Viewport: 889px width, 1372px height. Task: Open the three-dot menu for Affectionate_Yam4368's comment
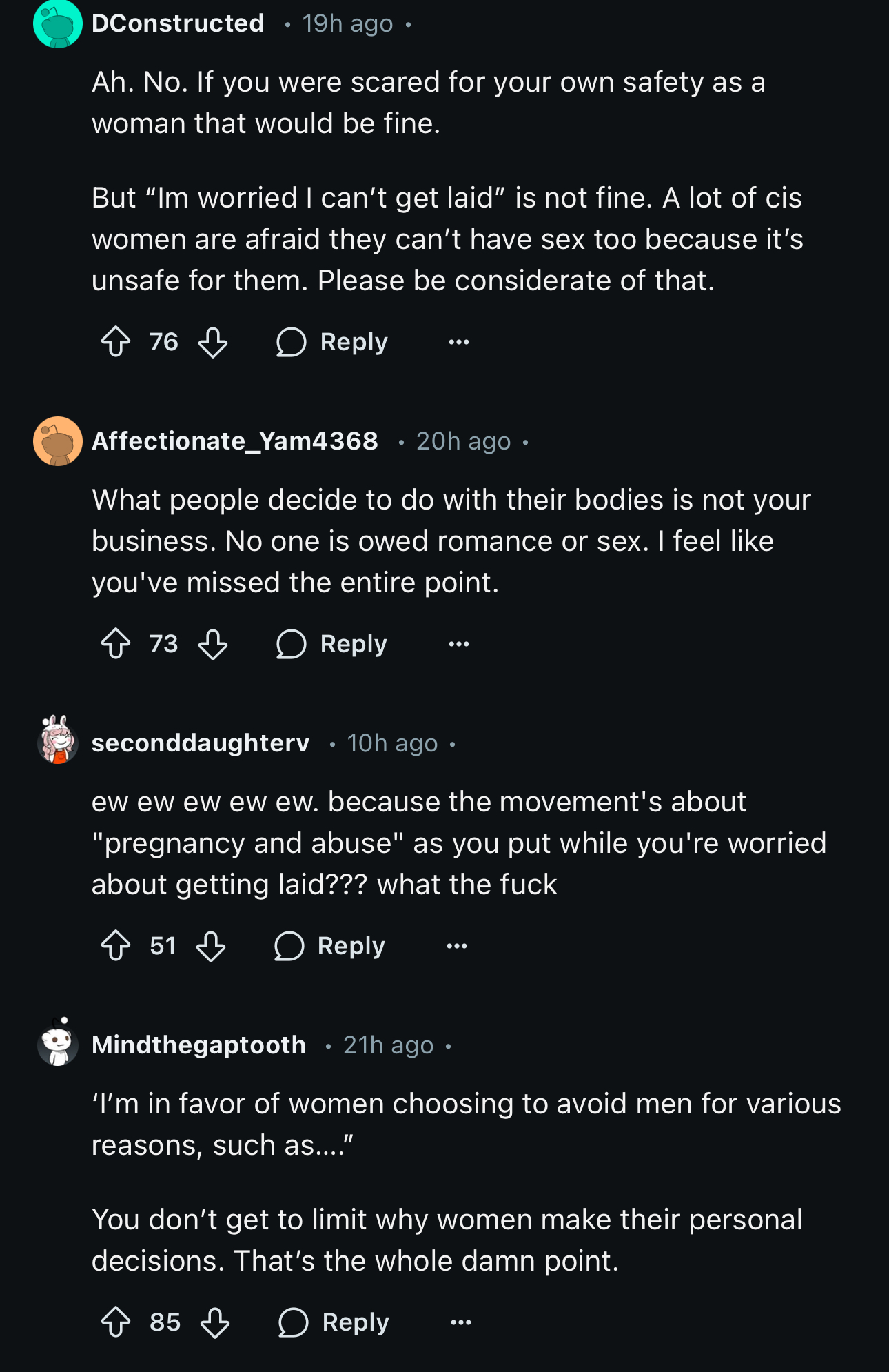[x=459, y=644]
